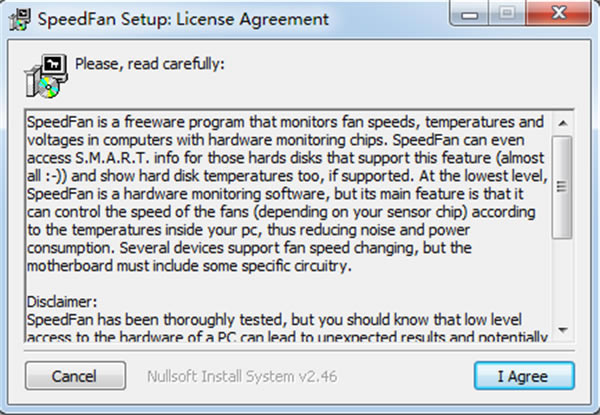Viewport: 600px width, 415px height.
Task: Click the SpeedFan setup icon in title bar
Action: click(20, 19)
